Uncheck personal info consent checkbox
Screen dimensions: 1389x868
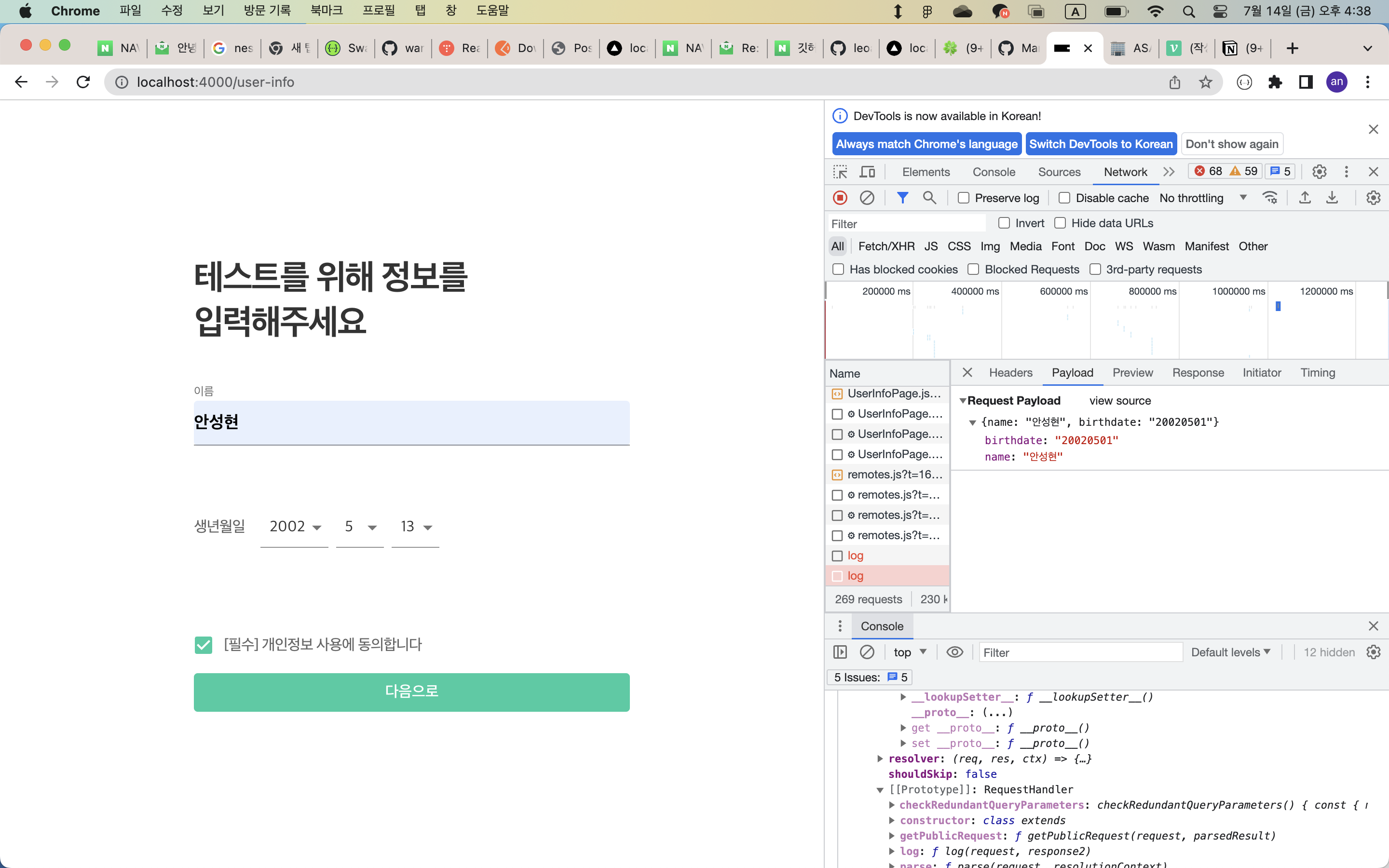click(x=203, y=645)
